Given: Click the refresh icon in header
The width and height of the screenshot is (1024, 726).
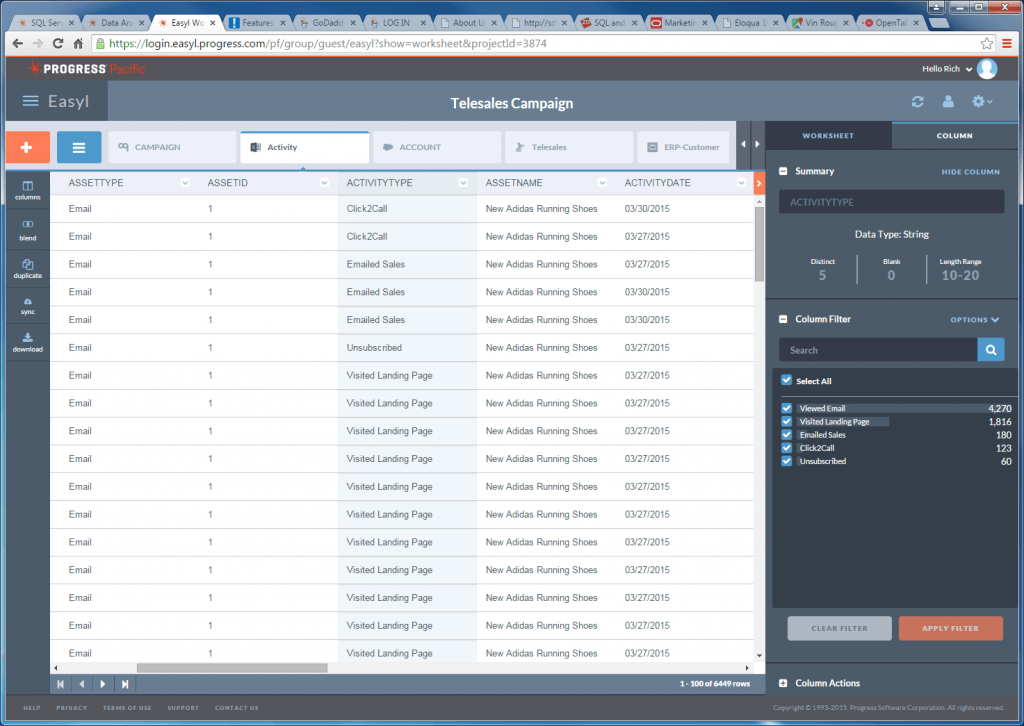Looking at the screenshot, I should (x=917, y=102).
